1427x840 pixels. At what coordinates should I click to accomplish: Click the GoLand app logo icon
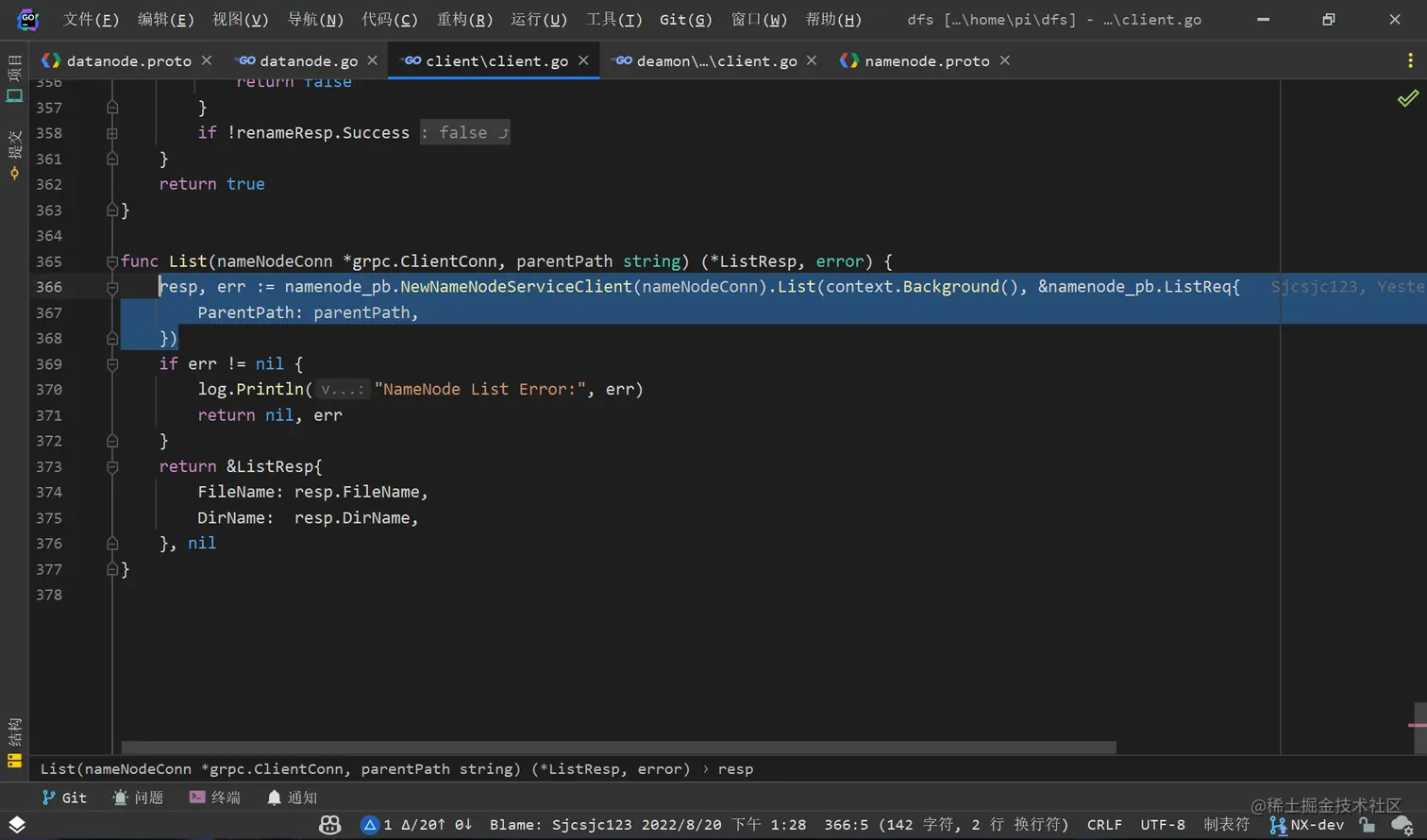click(x=27, y=19)
